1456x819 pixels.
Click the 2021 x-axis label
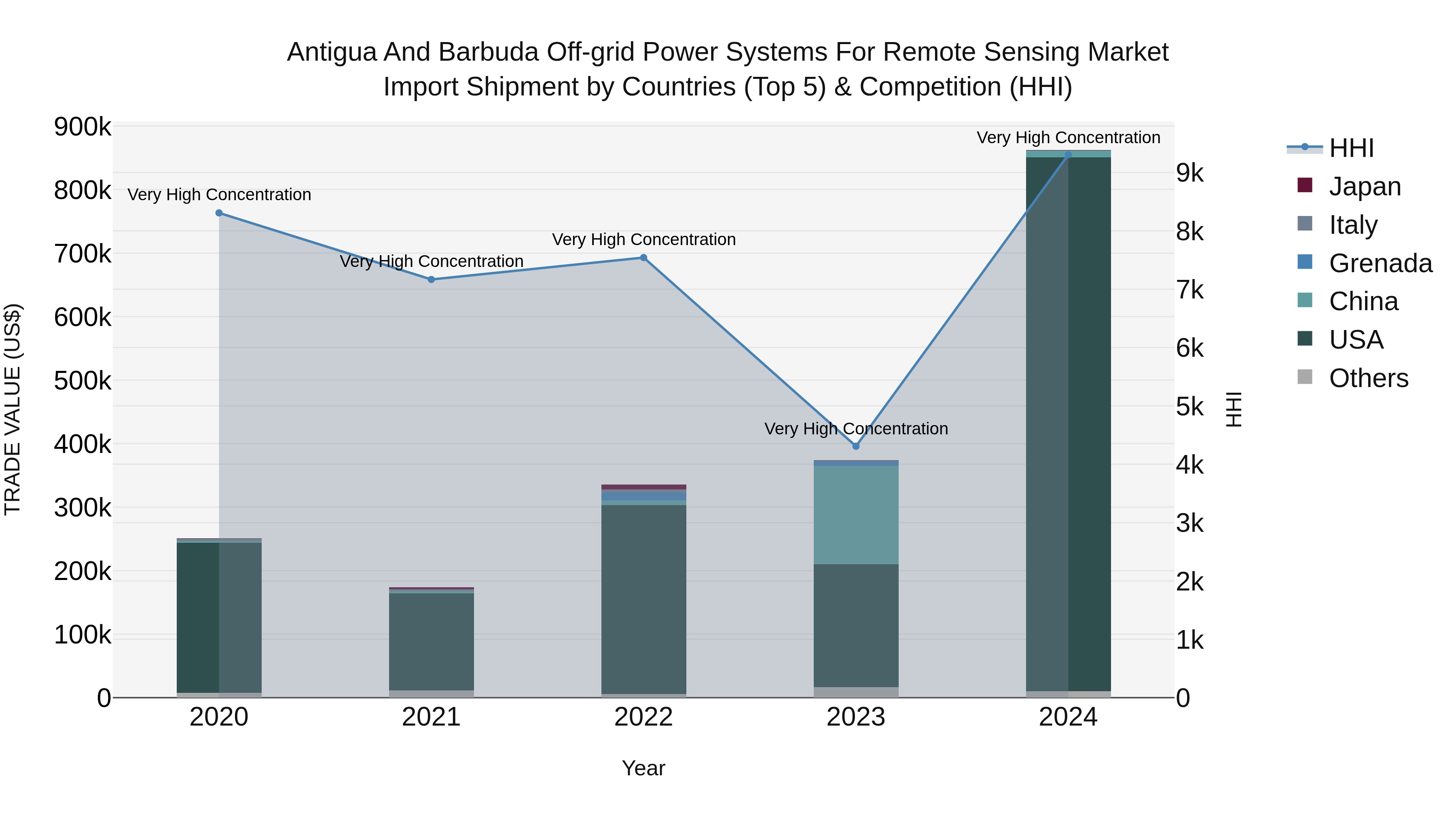pyautogui.click(x=431, y=717)
